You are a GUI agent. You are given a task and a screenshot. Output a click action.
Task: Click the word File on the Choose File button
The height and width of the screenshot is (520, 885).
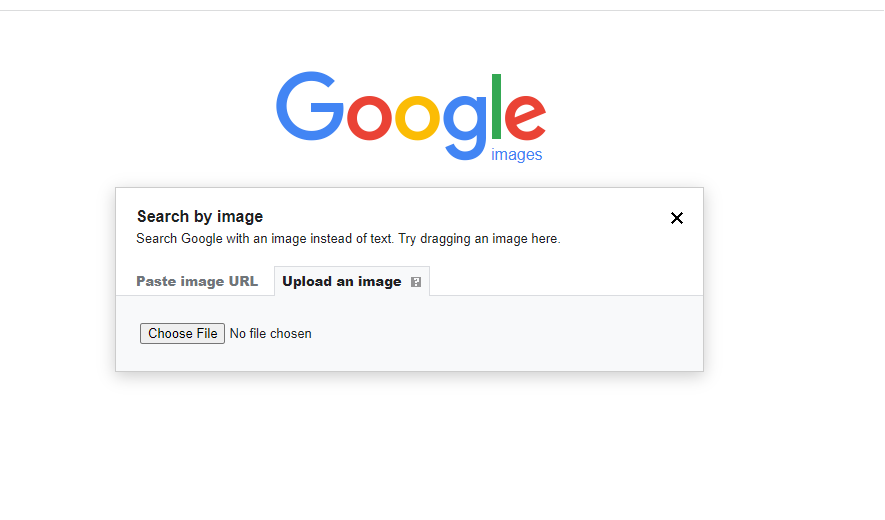[207, 334]
